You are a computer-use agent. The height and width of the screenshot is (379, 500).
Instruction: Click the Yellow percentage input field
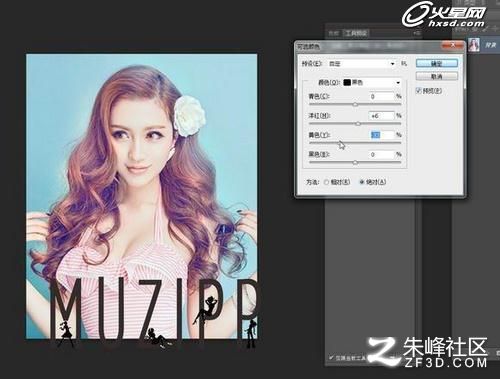pos(381,135)
